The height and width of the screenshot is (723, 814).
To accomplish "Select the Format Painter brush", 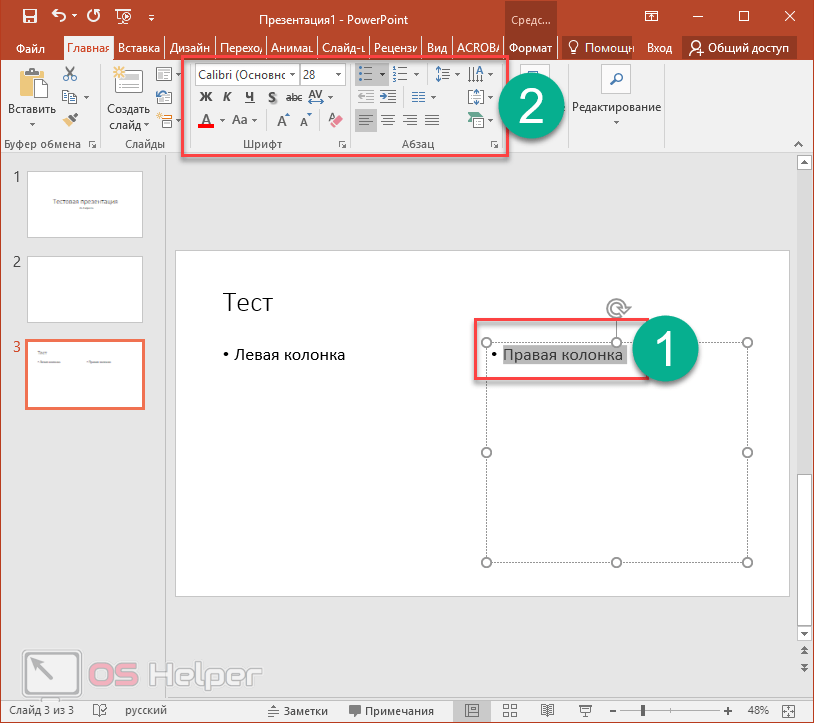I will tap(70, 120).
